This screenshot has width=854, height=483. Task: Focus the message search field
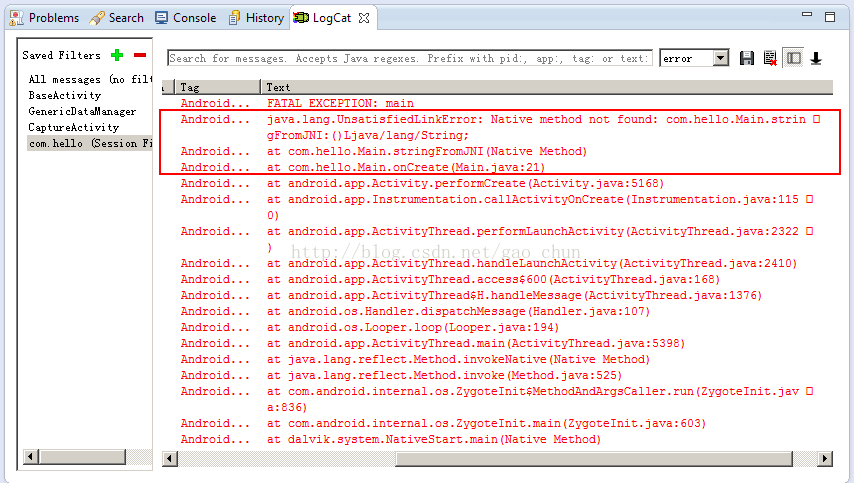pyautogui.click(x=410, y=58)
